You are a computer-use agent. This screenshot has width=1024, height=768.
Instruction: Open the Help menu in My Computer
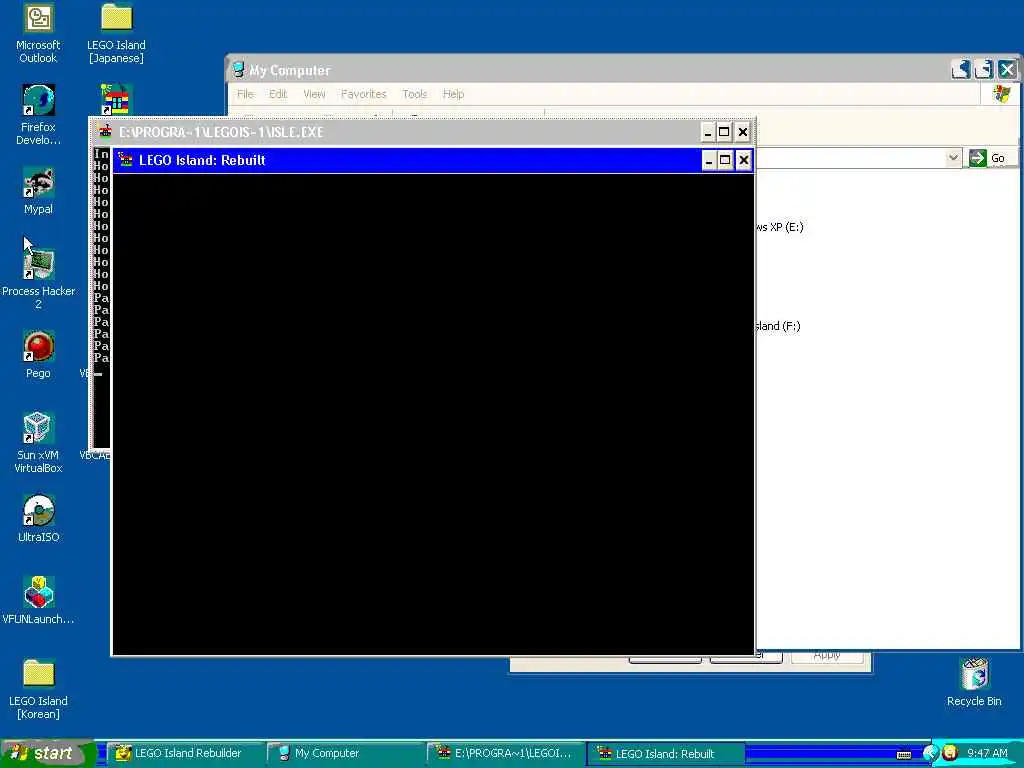(x=453, y=94)
